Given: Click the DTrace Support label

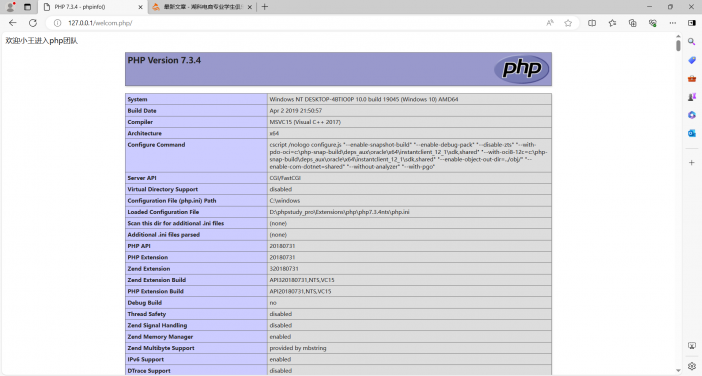Looking at the screenshot, I should (x=149, y=371).
